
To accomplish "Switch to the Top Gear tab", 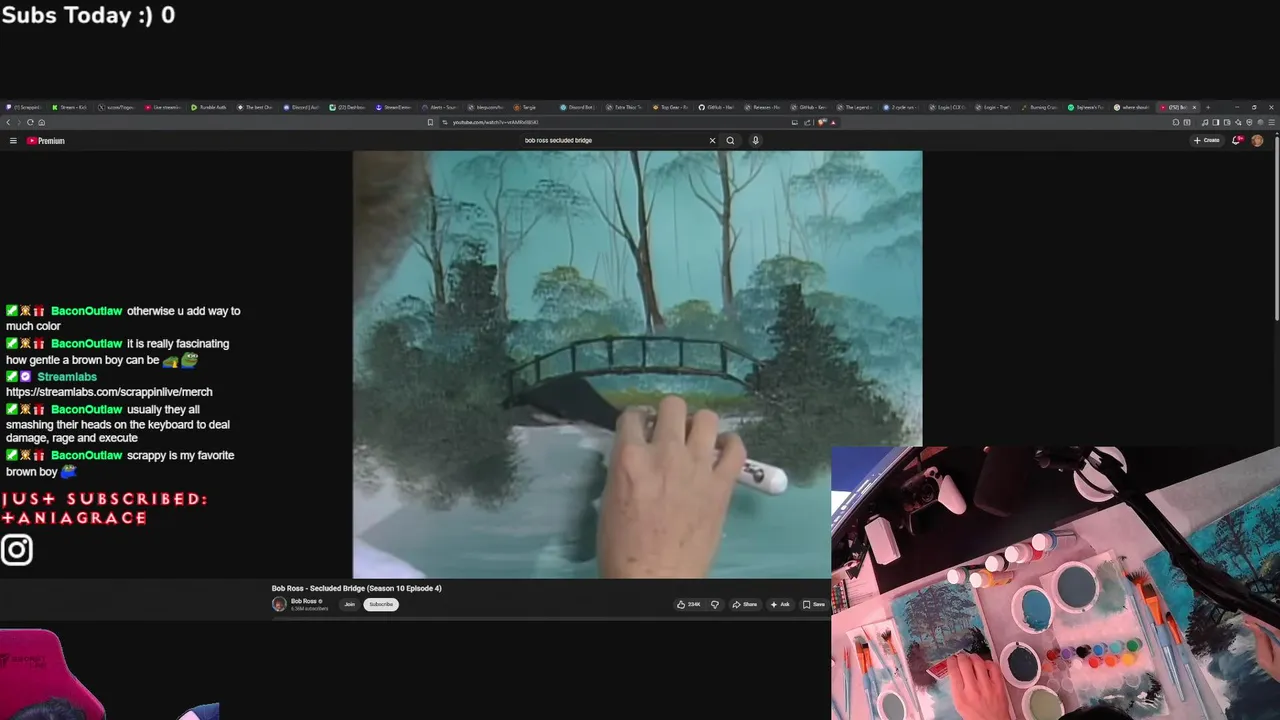I will click(670, 107).
